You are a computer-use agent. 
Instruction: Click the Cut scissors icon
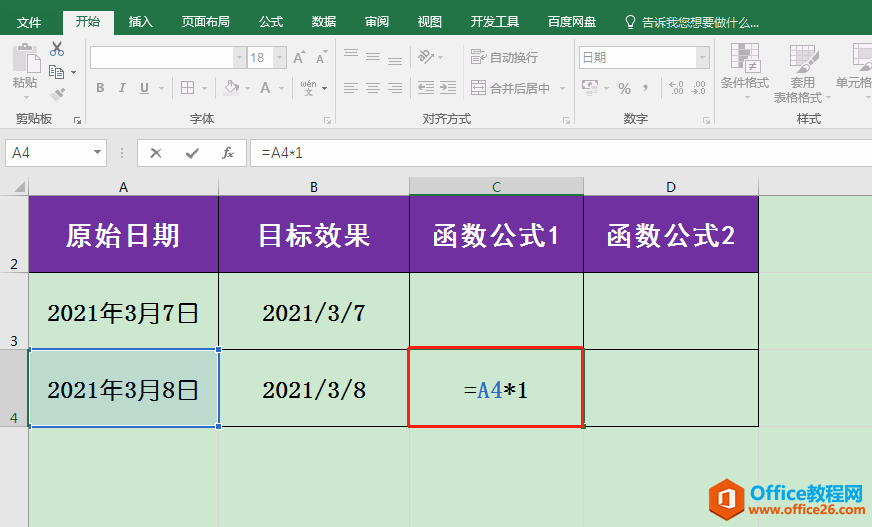(57, 49)
